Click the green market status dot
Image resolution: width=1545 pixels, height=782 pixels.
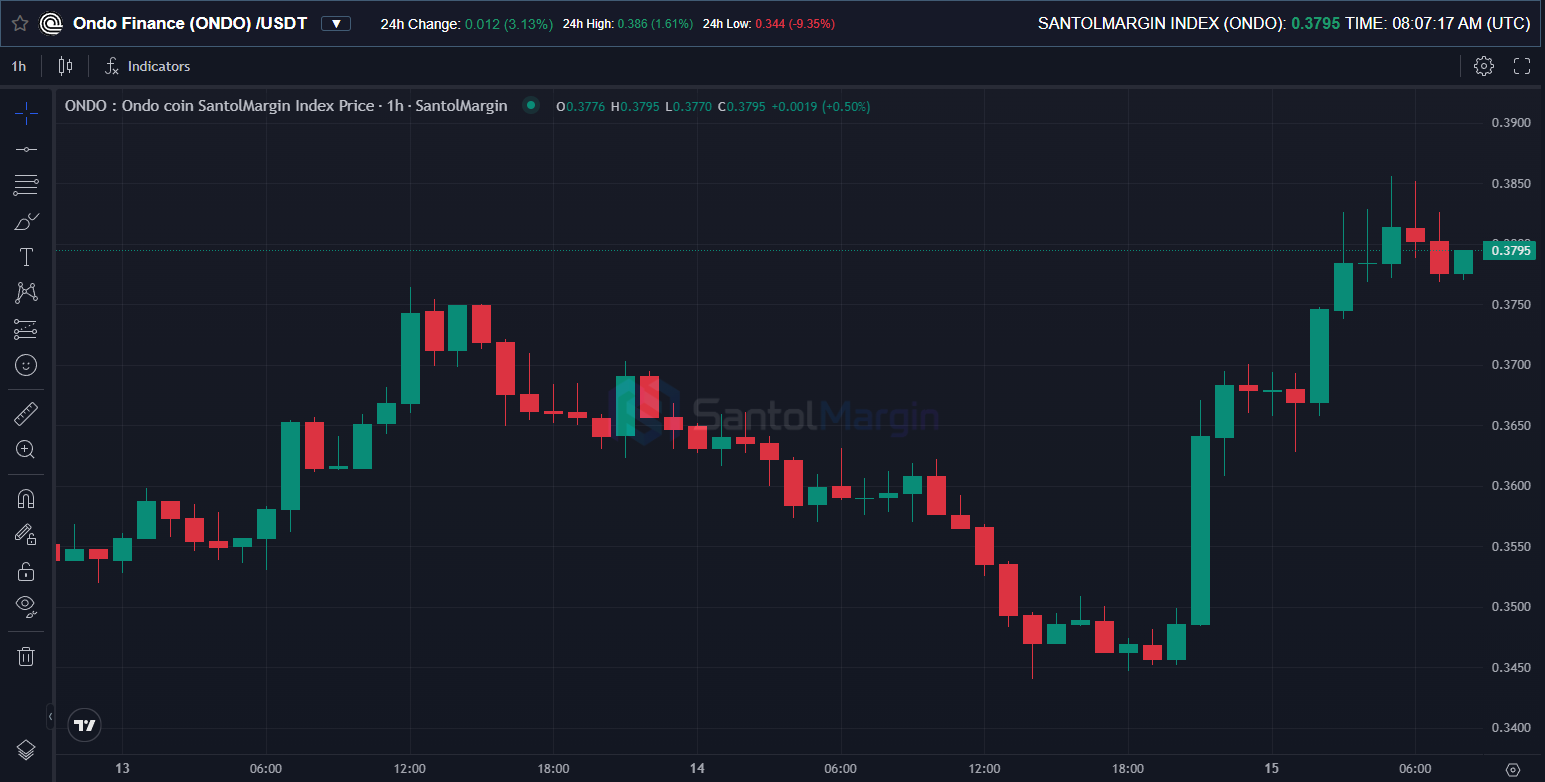coord(531,105)
